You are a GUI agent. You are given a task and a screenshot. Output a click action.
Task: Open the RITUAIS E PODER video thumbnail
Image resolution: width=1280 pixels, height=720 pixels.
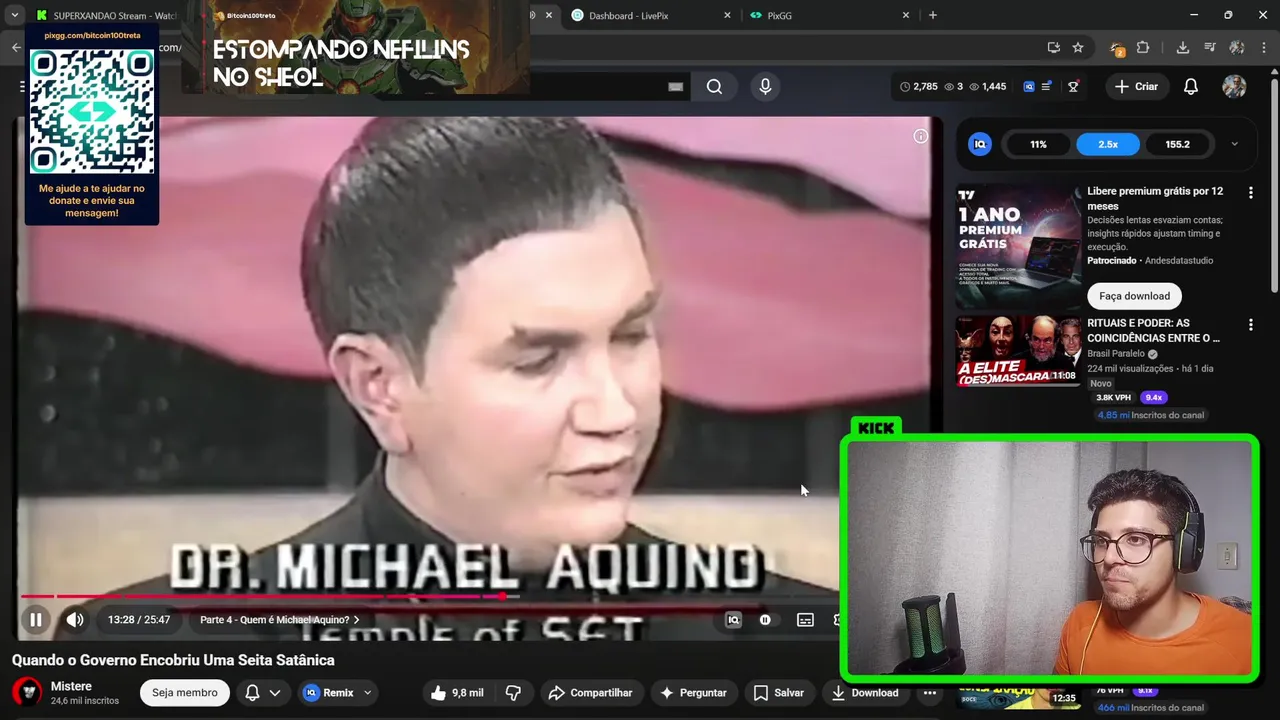1018,351
